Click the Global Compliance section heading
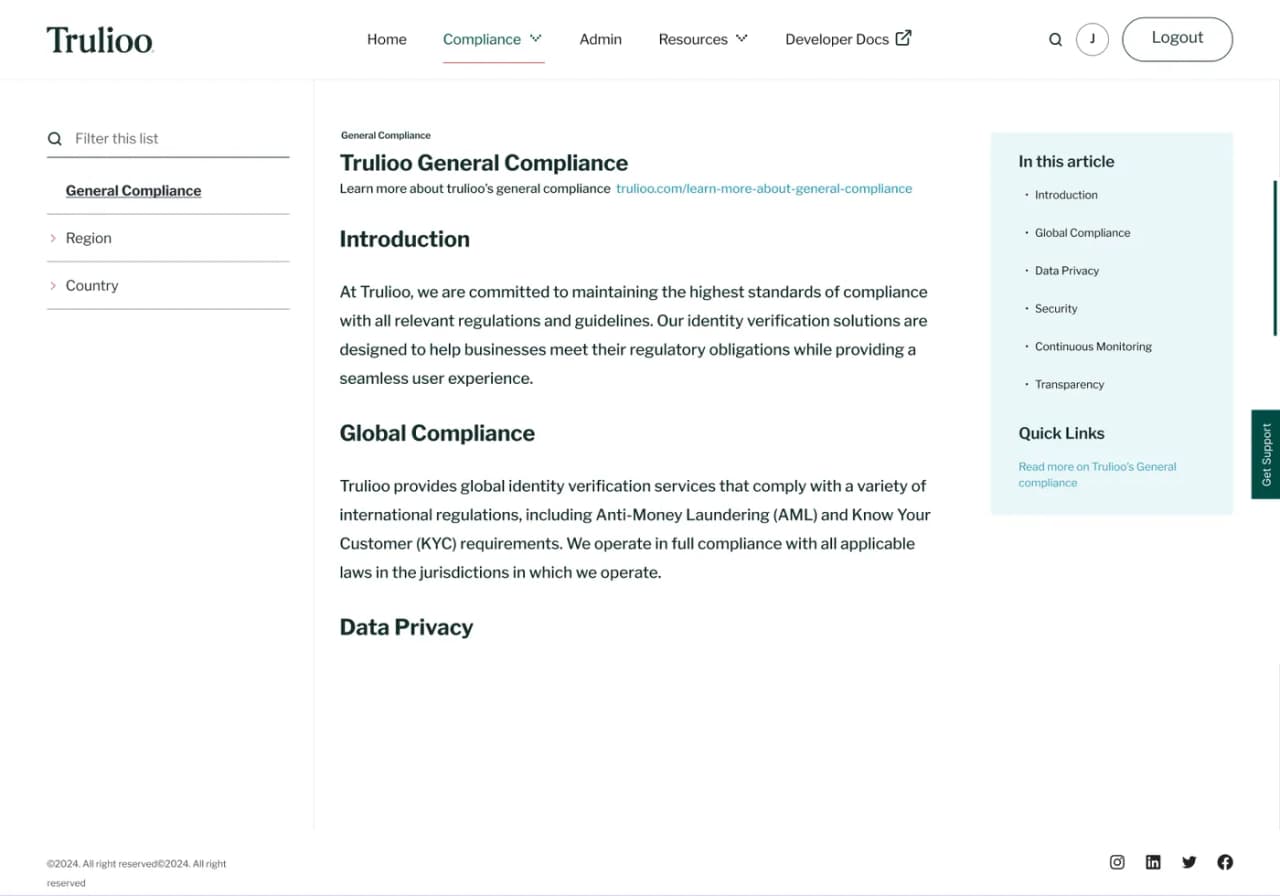This screenshot has width=1280, height=896. (437, 433)
